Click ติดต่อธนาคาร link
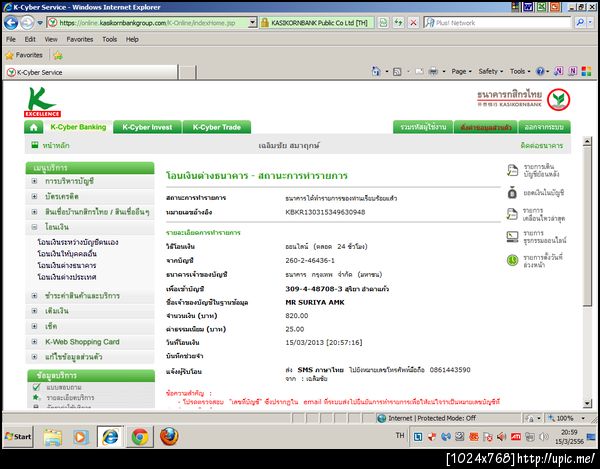The width and height of the screenshot is (600, 469). click(541, 145)
